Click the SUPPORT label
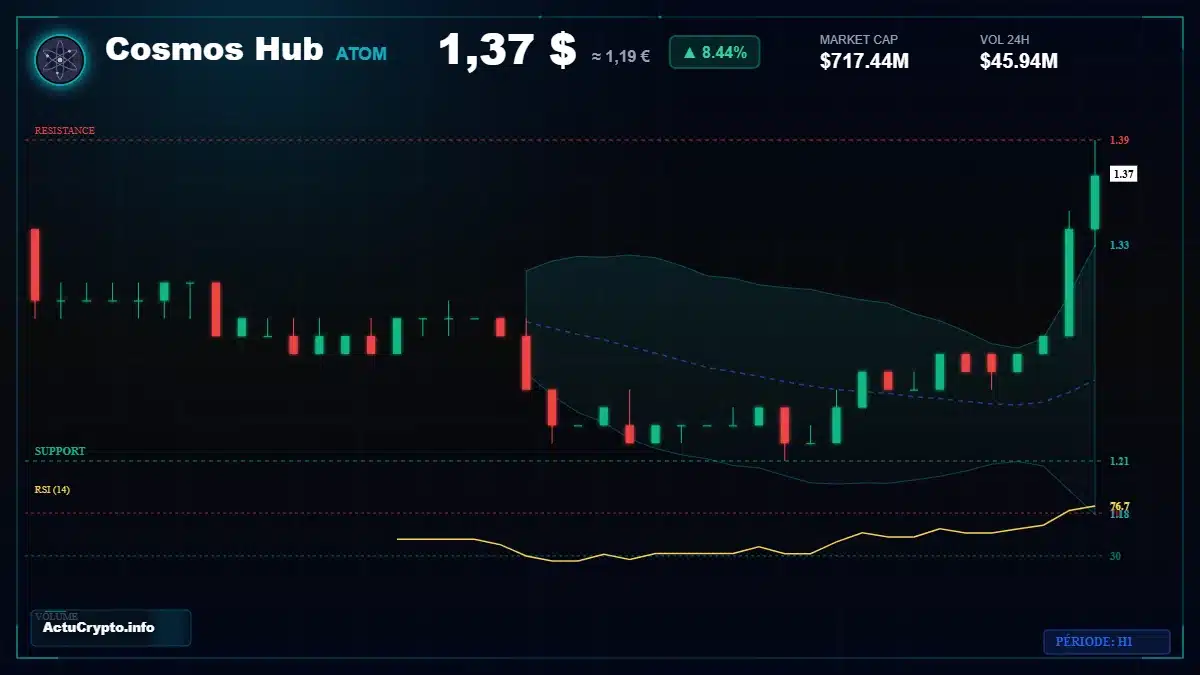The width and height of the screenshot is (1200, 675). [60, 452]
